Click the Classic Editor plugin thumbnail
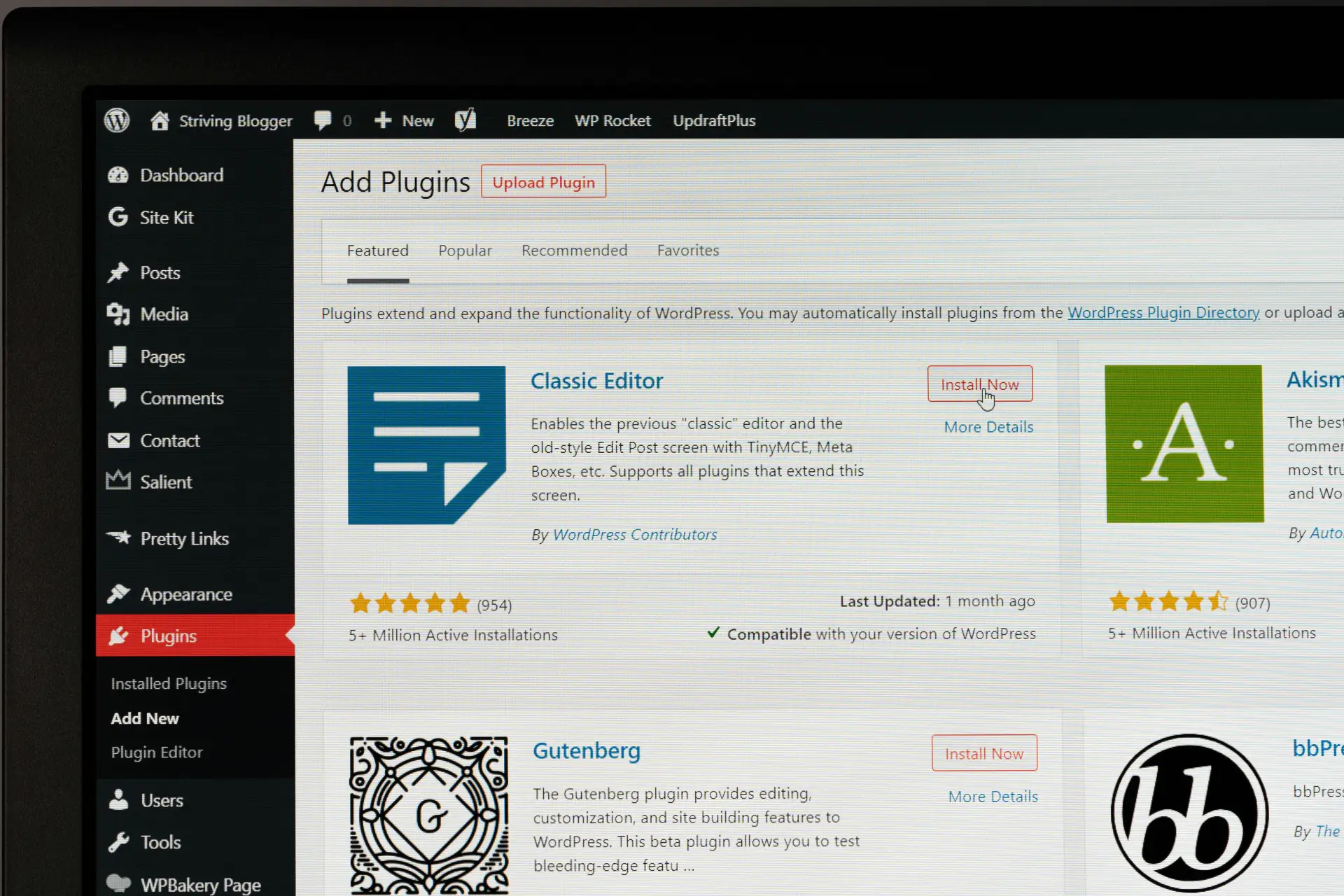Image resolution: width=1344 pixels, height=896 pixels. click(x=426, y=445)
